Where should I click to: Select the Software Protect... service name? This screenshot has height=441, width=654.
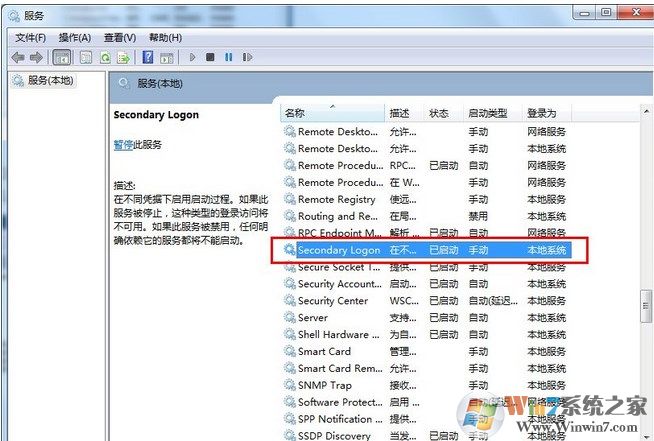click(340, 402)
